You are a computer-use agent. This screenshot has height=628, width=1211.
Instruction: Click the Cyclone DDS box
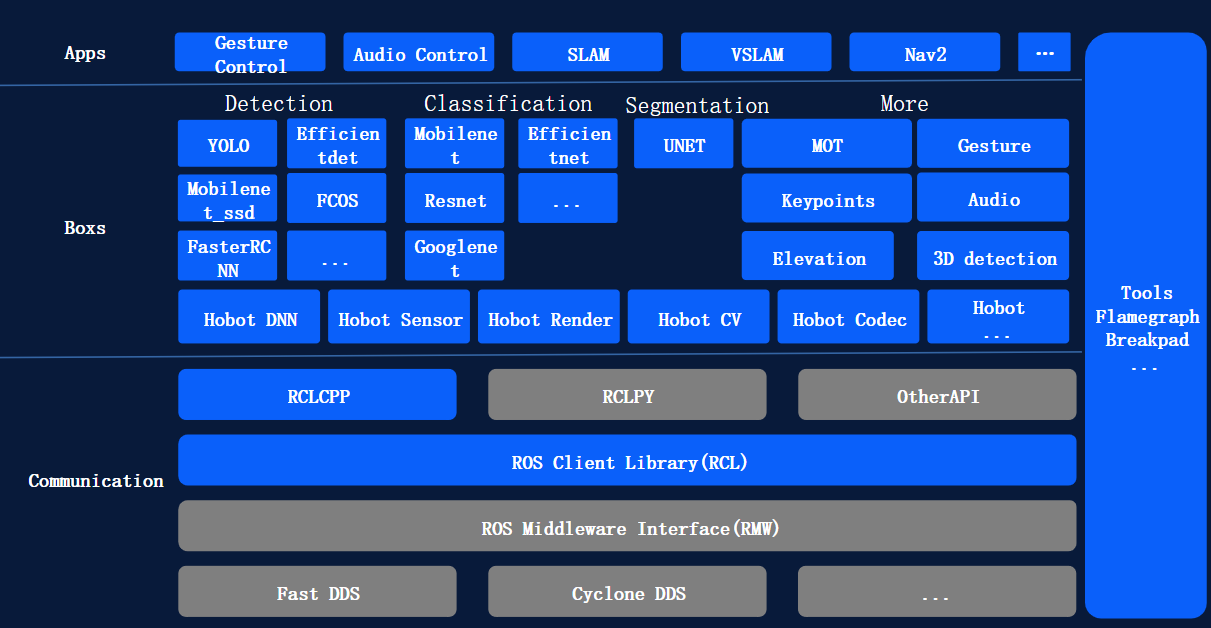click(628, 592)
